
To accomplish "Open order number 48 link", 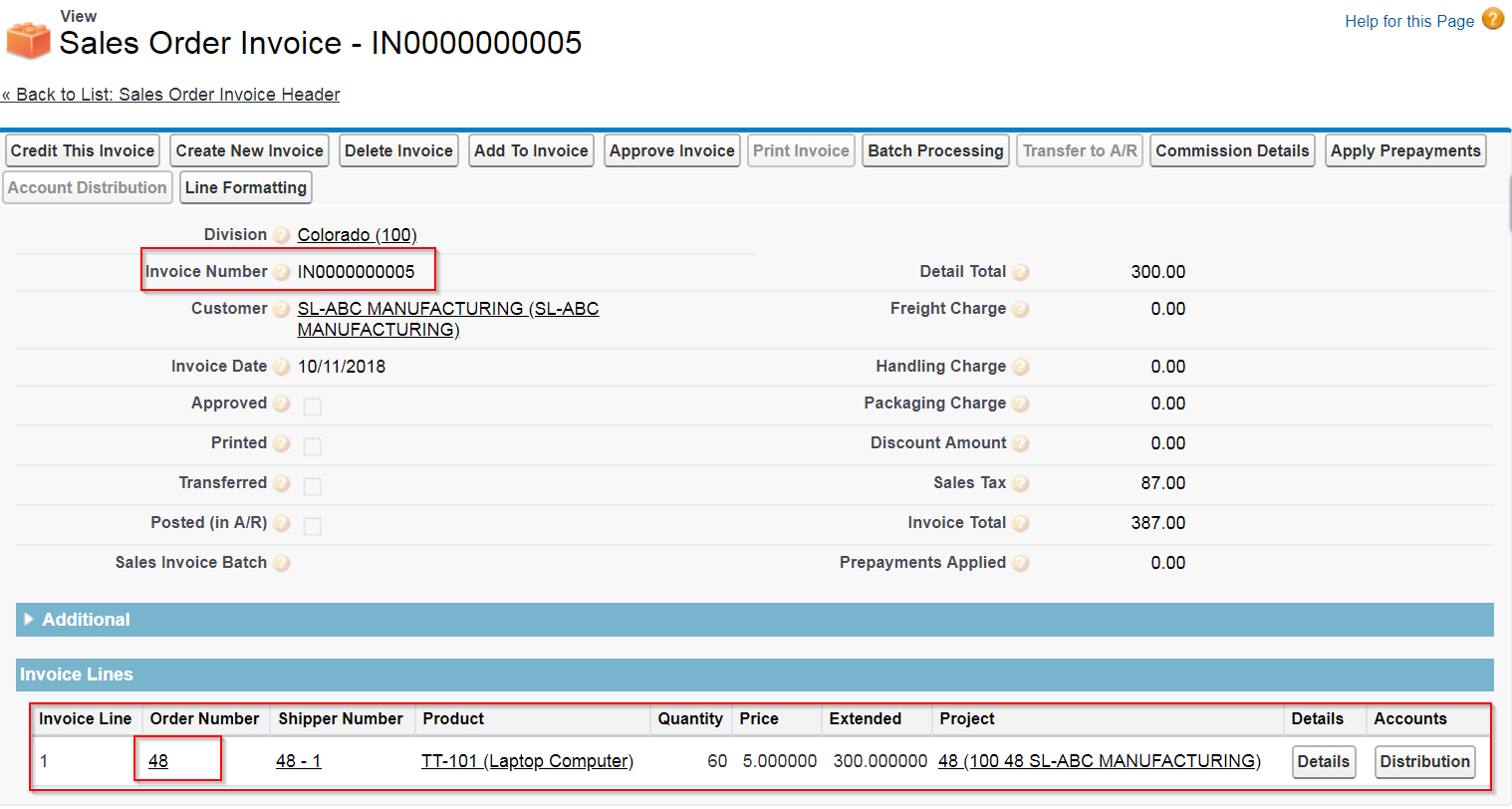I will point(158,761).
